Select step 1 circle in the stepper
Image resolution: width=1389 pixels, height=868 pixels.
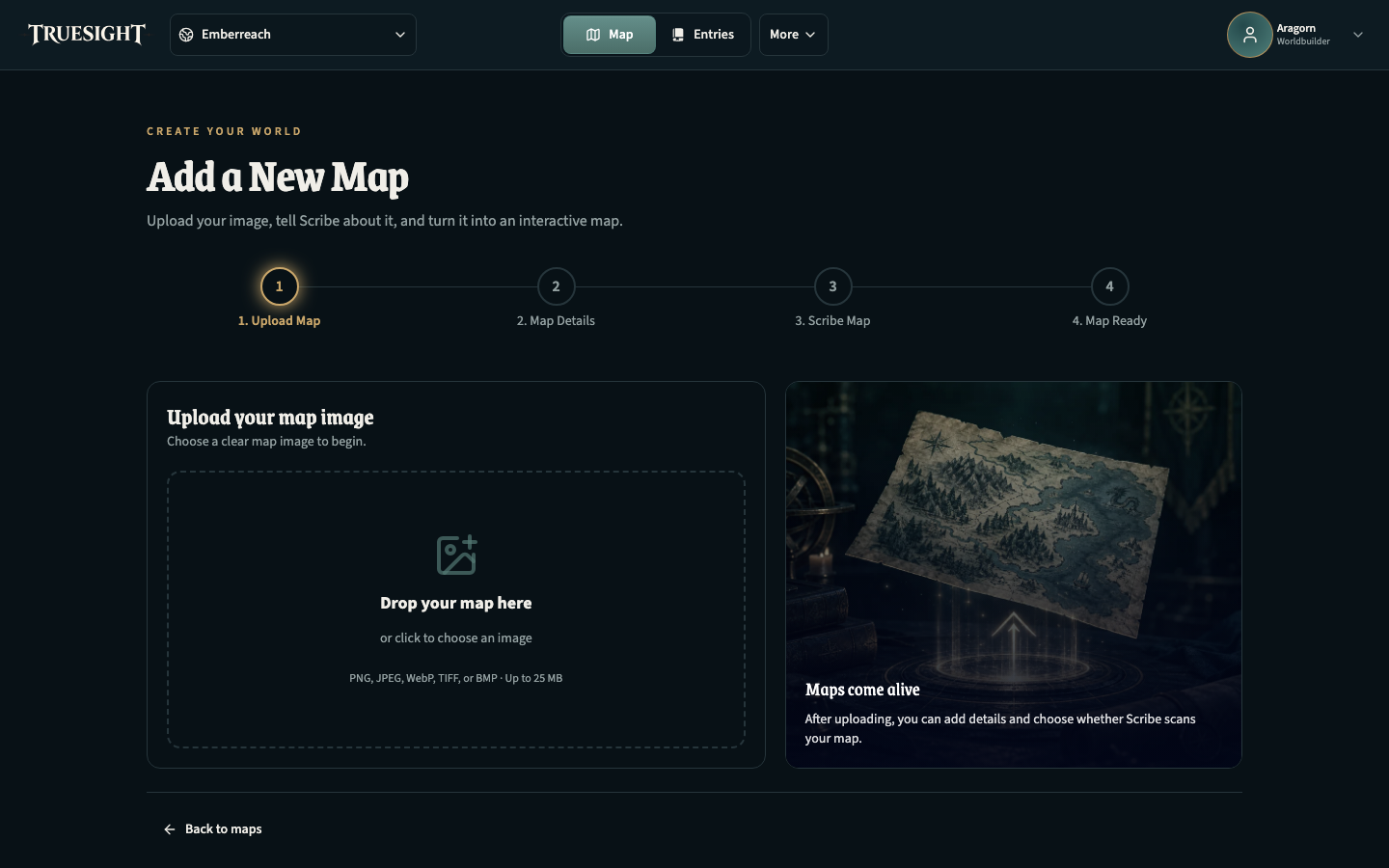[279, 286]
